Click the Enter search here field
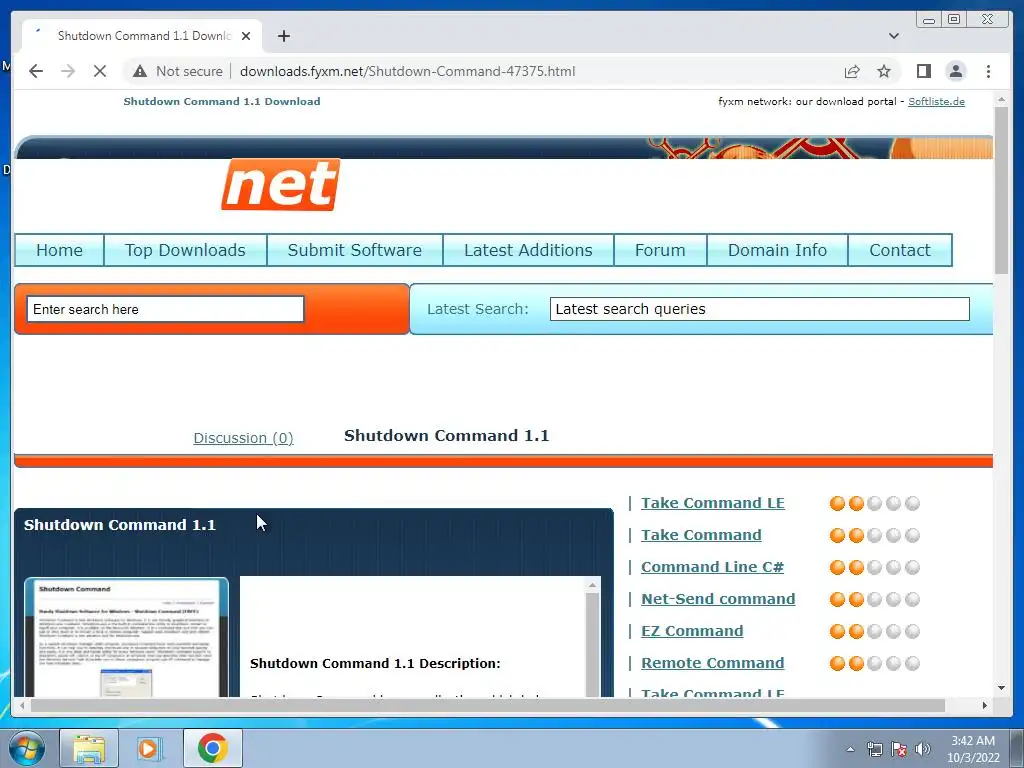Screen dimensions: 1024x768 pos(165,309)
